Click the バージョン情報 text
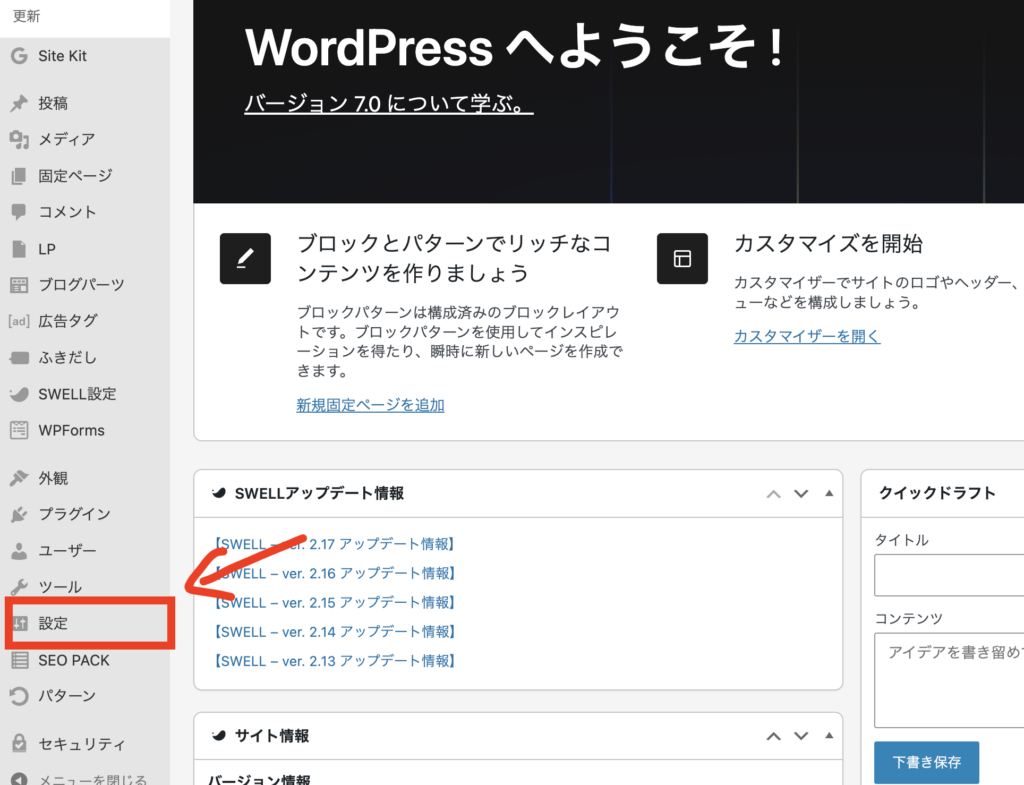1024x785 pixels. [x=259, y=779]
